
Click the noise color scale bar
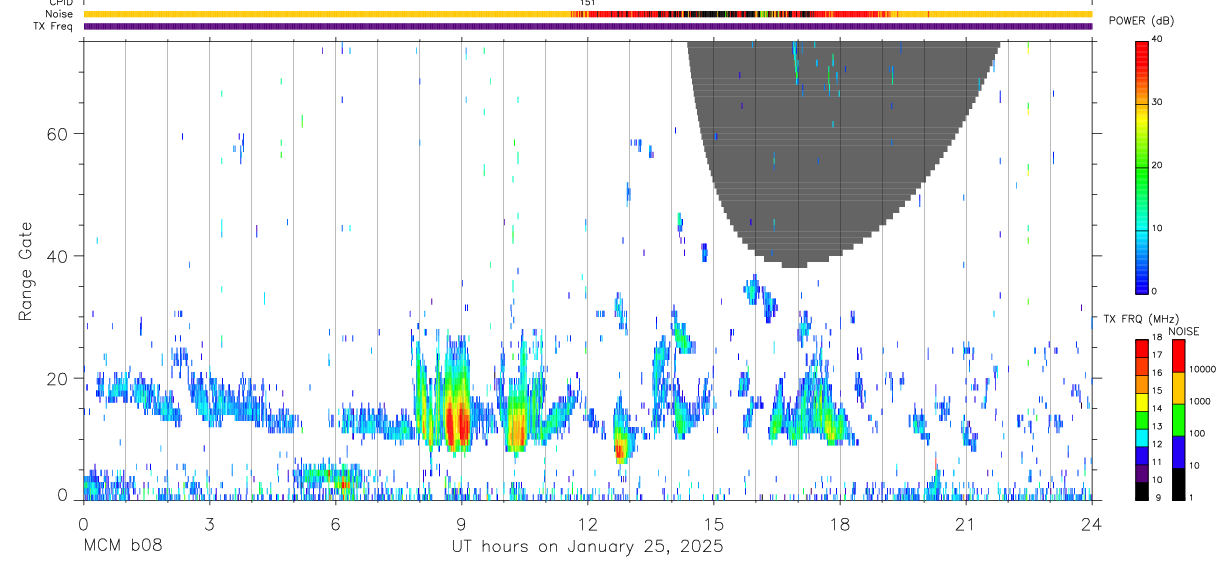pyautogui.click(x=1179, y=419)
